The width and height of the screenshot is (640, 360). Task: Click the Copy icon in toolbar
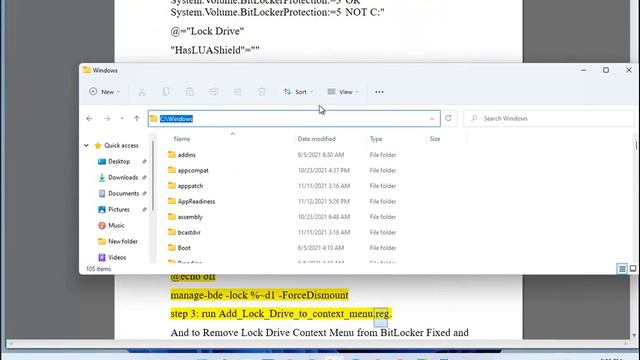point(166,92)
